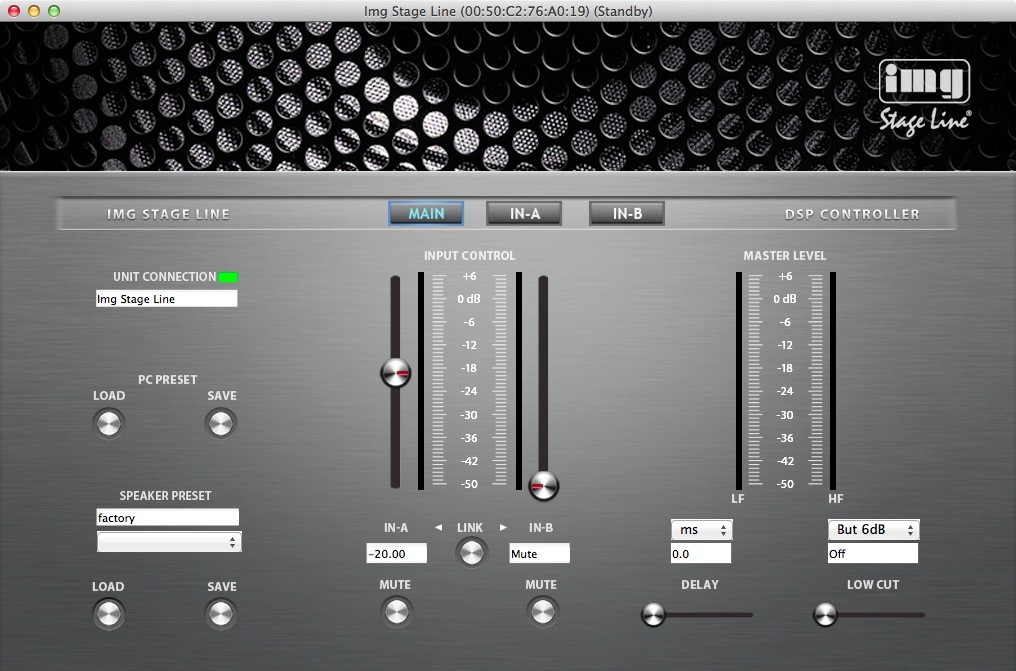Click the Speaker Preset SAVE knob button
This screenshot has height=671, width=1016.
[x=221, y=614]
